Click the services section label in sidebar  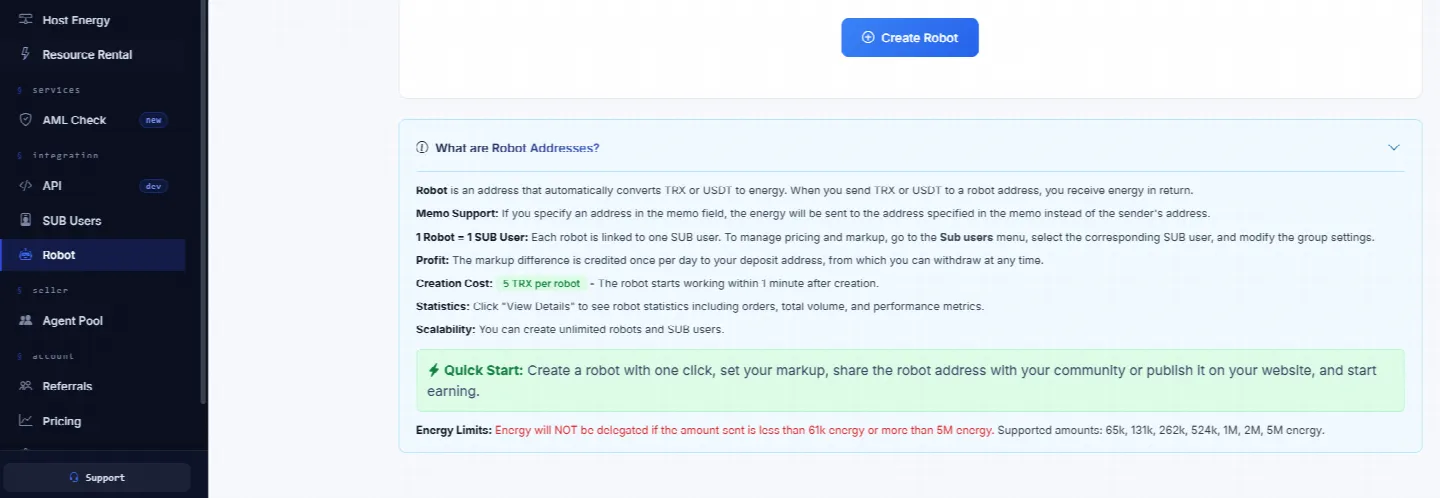point(56,90)
